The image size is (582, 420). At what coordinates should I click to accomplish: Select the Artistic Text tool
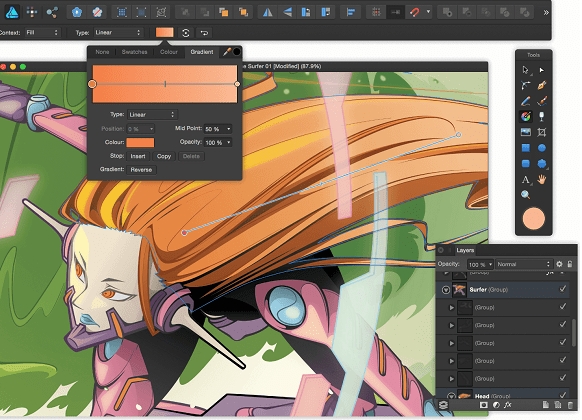pyautogui.click(x=525, y=180)
